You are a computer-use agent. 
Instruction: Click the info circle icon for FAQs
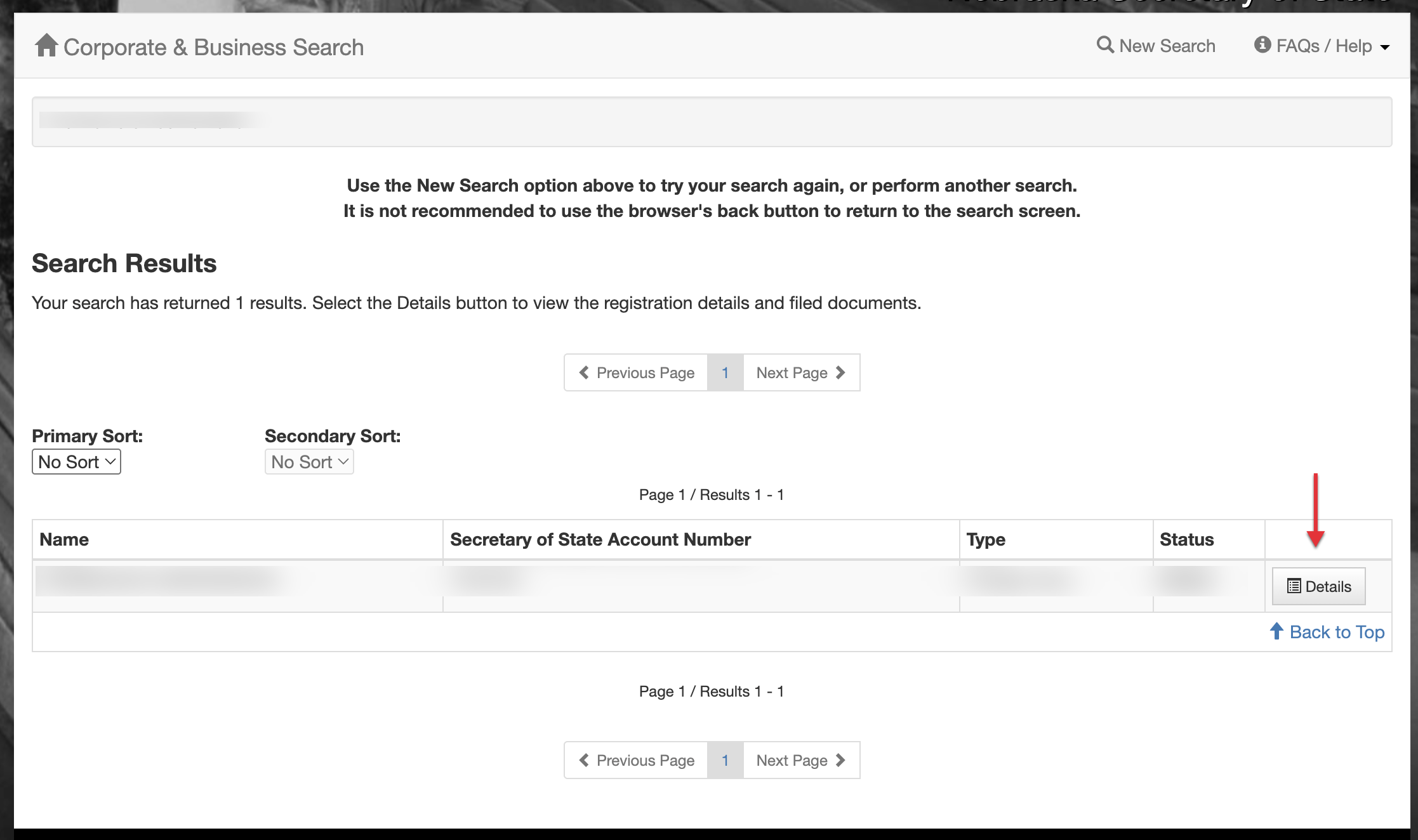(1262, 45)
